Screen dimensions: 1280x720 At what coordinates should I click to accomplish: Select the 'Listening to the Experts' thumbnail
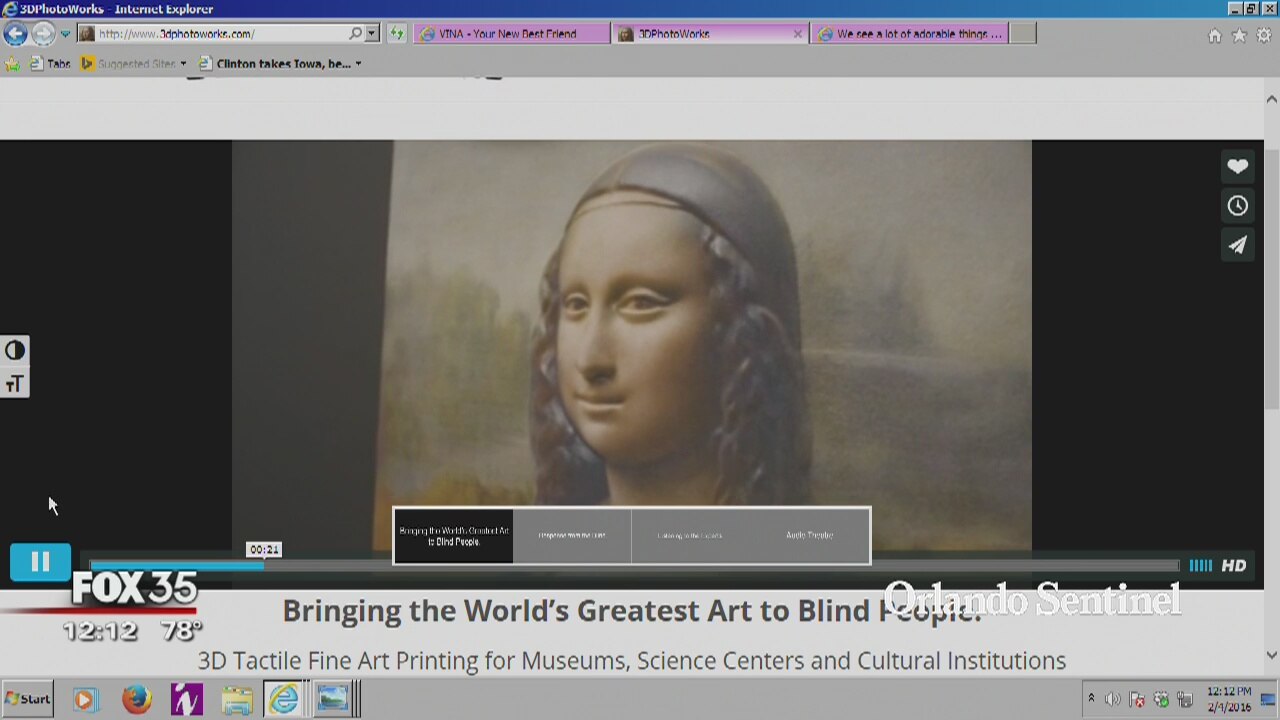[x=690, y=536]
